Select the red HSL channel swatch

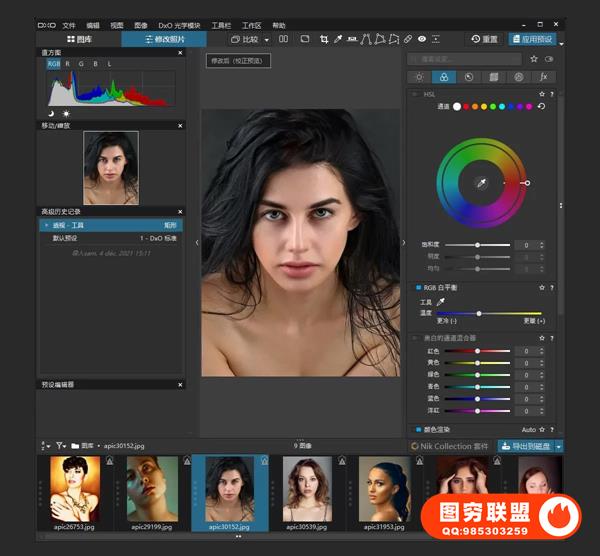click(468, 105)
